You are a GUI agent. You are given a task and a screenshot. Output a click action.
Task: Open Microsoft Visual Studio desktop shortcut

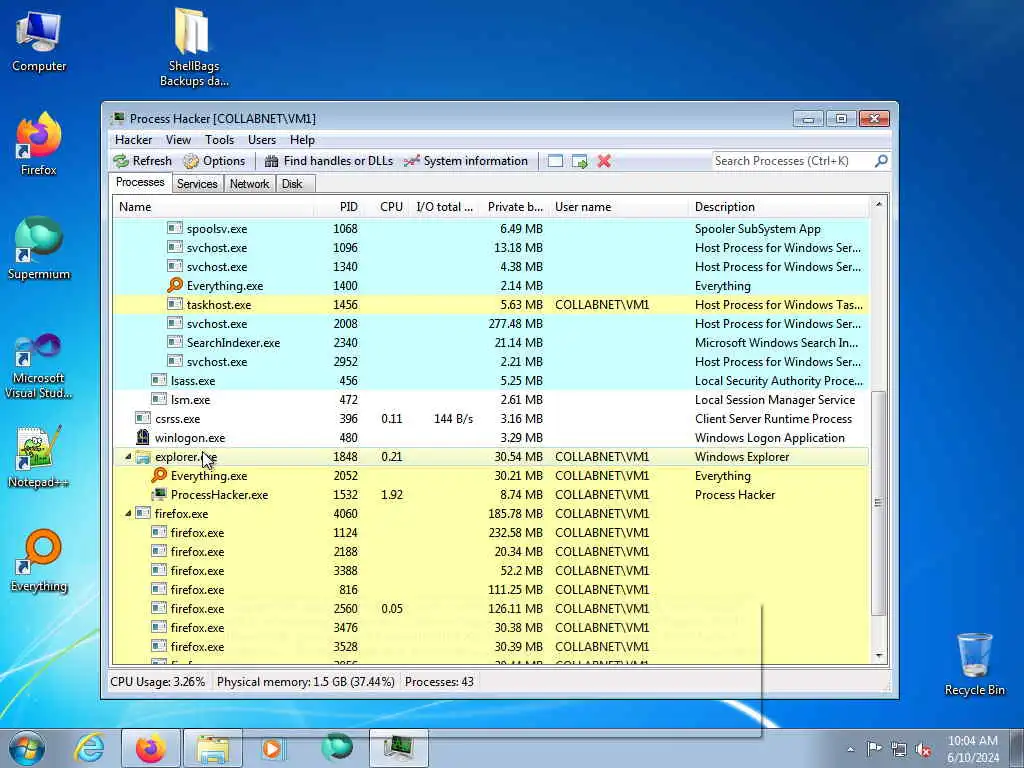pyautogui.click(x=39, y=366)
